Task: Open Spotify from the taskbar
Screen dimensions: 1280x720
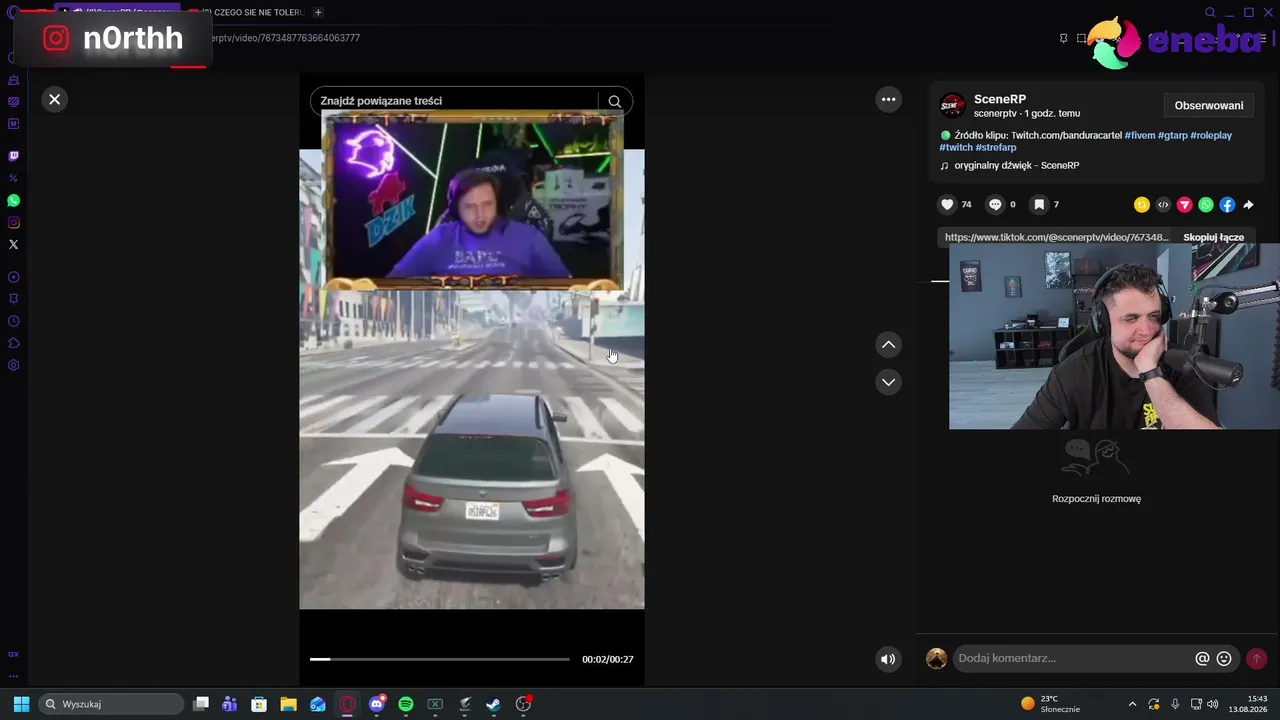Action: coord(406,704)
